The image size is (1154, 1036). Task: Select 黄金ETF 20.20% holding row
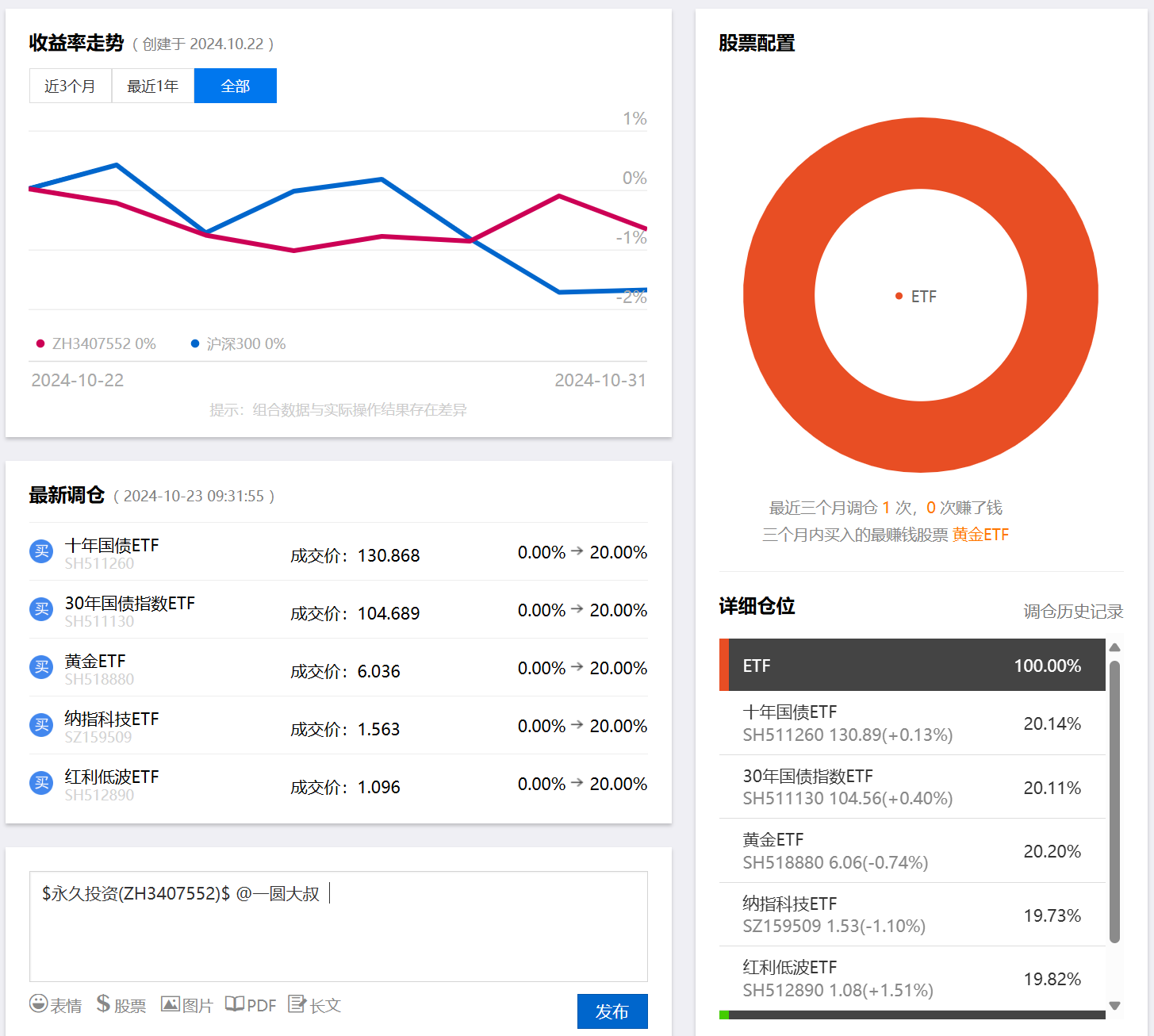[x=912, y=850]
